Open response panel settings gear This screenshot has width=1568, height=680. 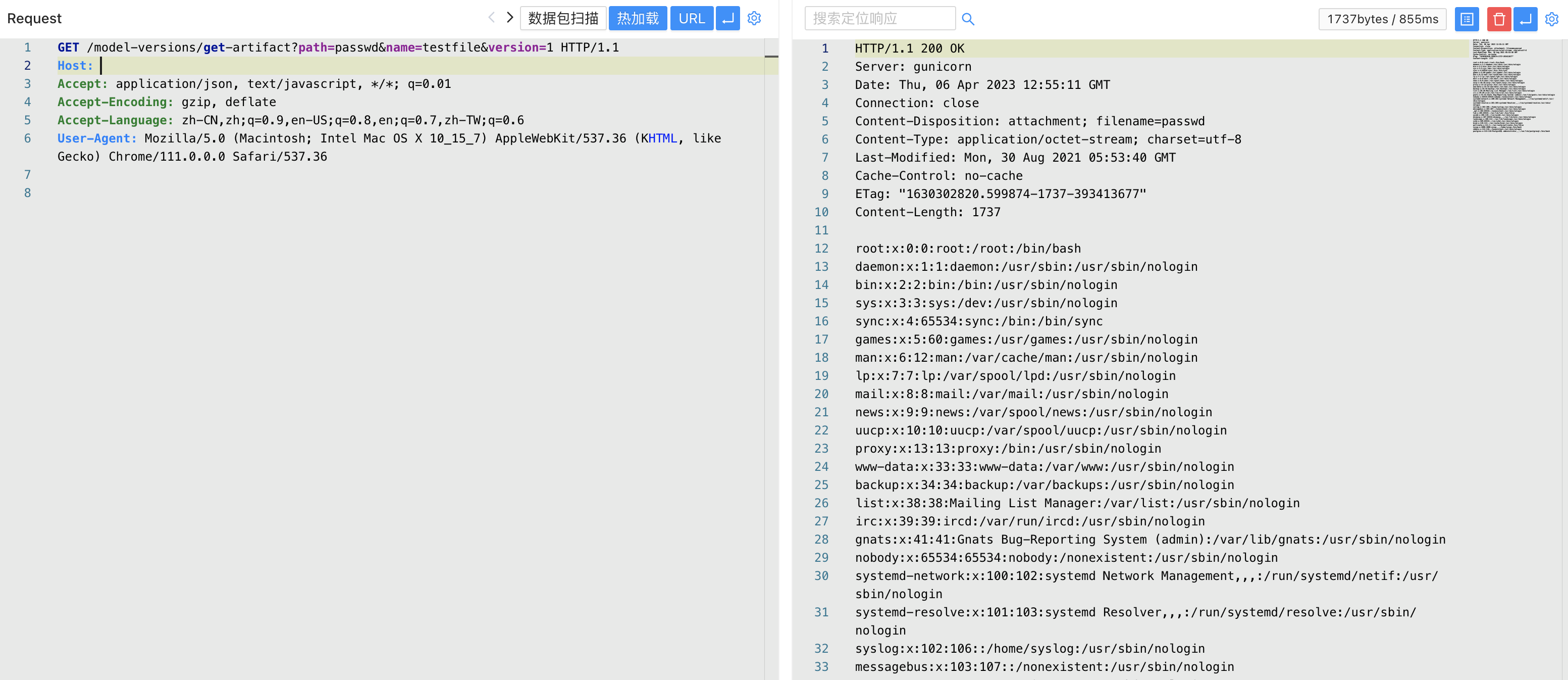point(1551,19)
